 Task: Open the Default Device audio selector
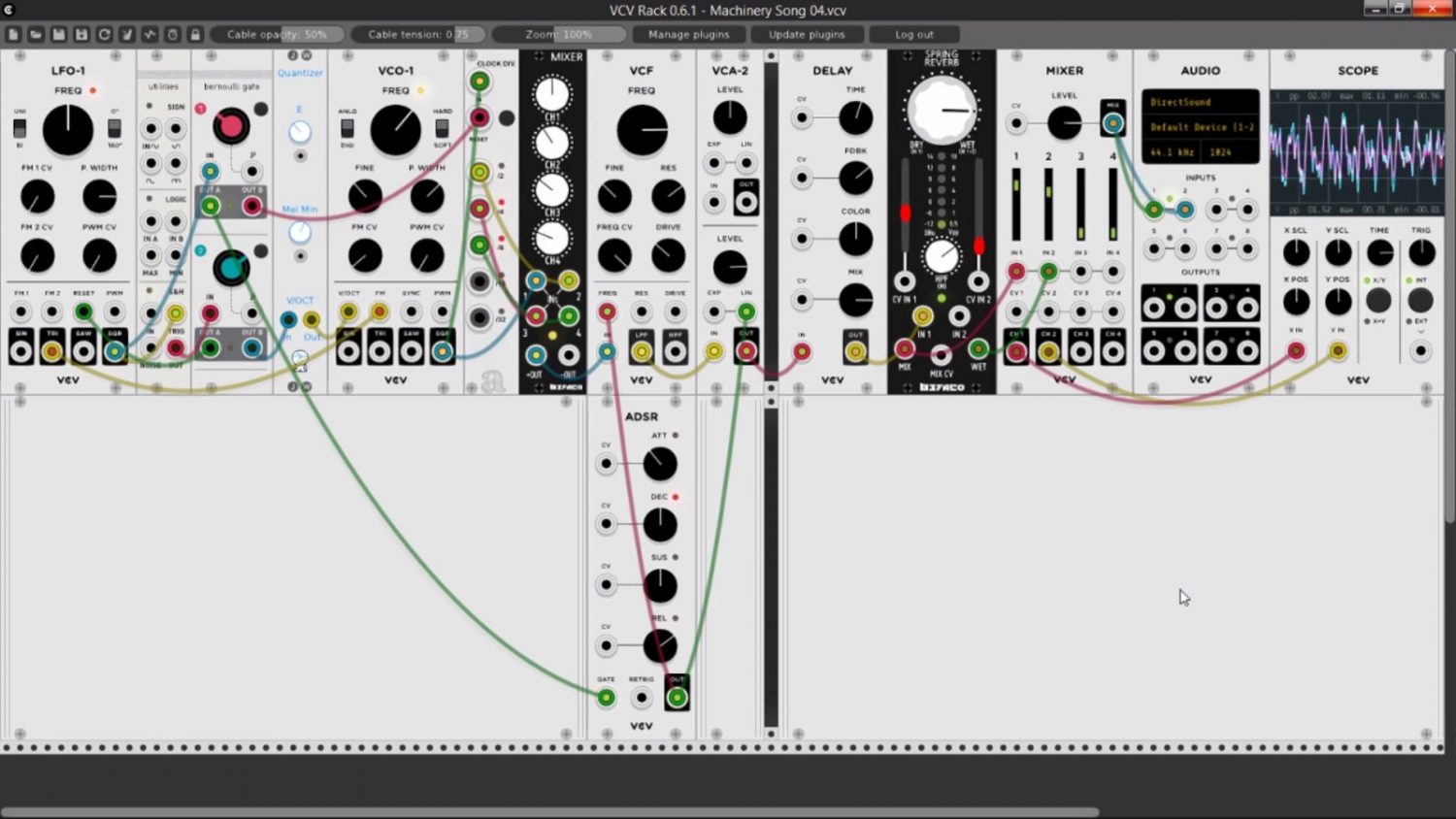click(x=1201, y=127)
